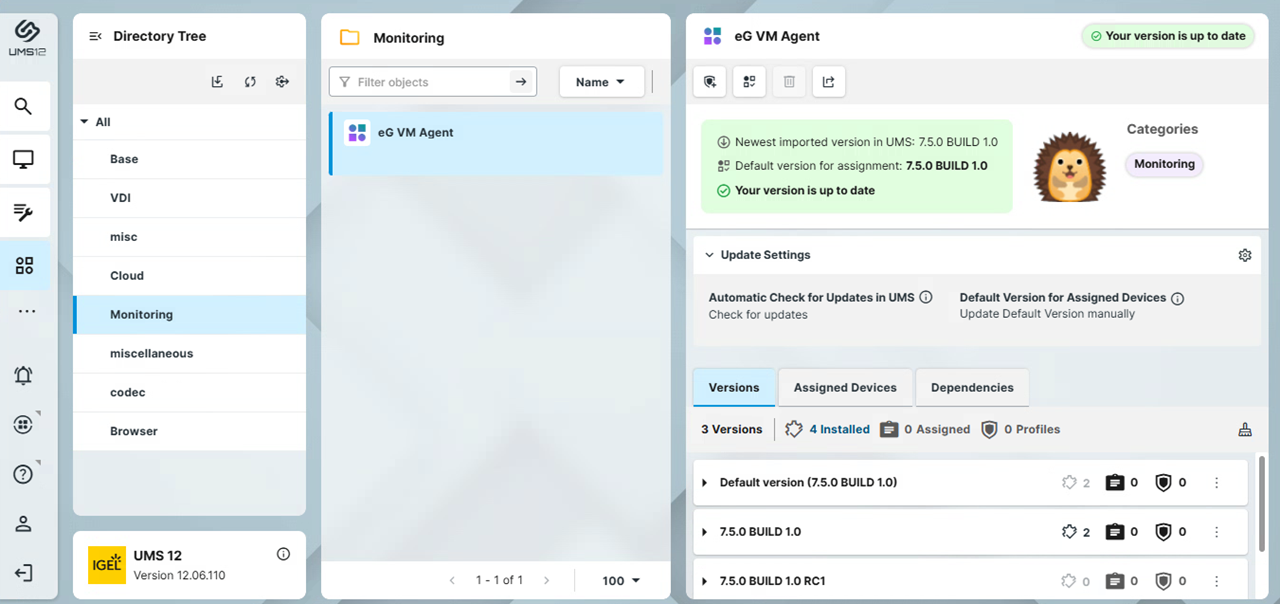Viewport: 1280px width, 604px height.
Task: Select the Cloud folder in the Directory Tree
Action: point(190,276)
